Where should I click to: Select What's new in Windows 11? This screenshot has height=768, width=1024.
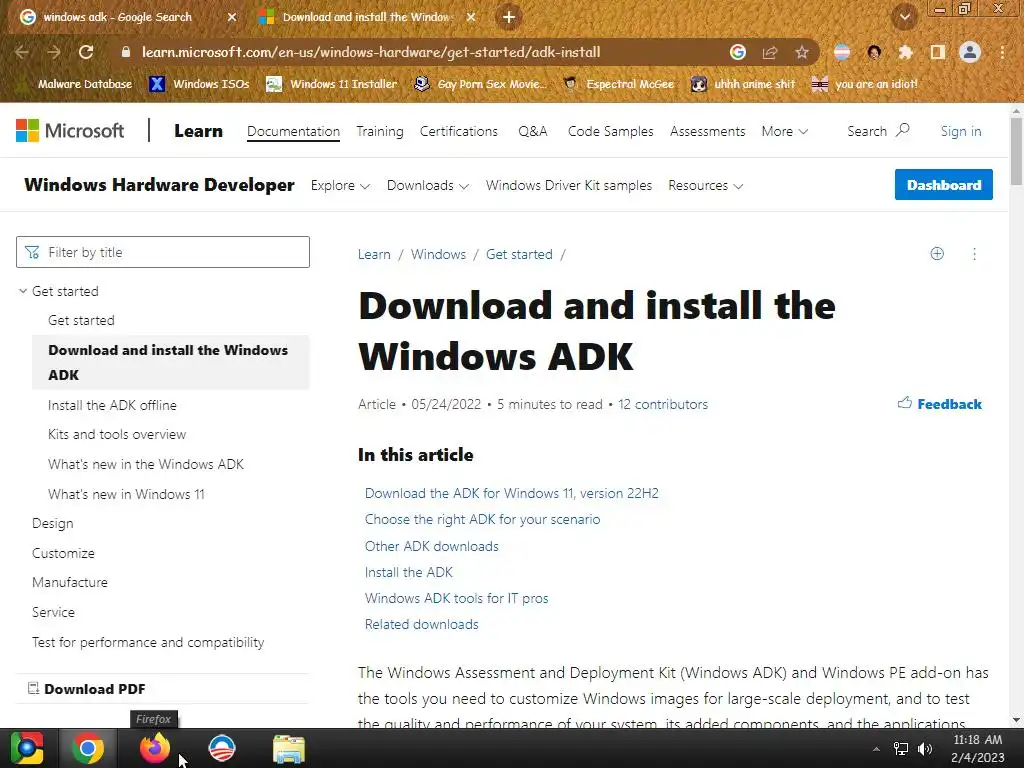click(x=126, y=494)
